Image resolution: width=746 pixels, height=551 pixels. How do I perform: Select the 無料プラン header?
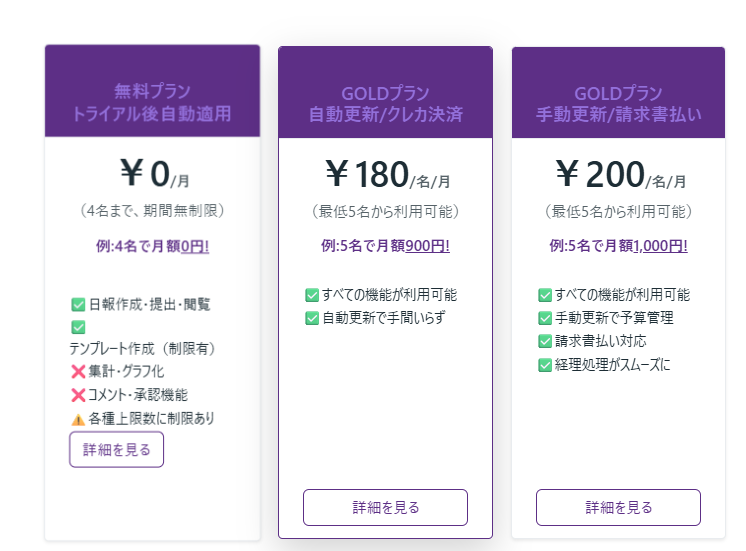152,102
